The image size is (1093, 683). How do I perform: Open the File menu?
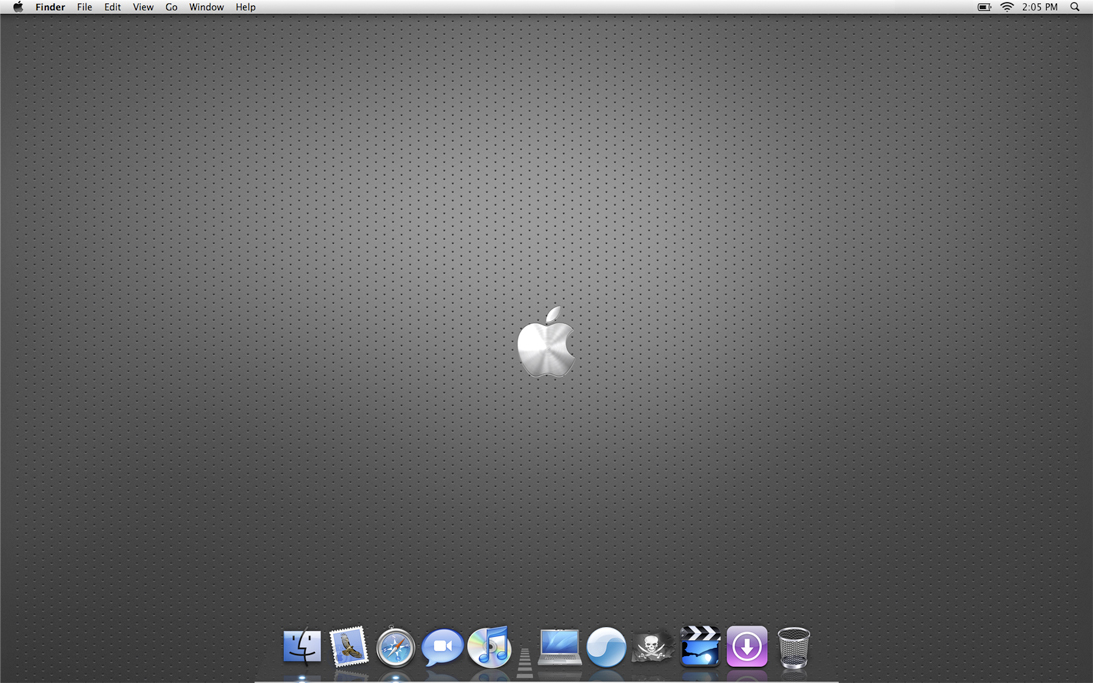click(84, 7)
